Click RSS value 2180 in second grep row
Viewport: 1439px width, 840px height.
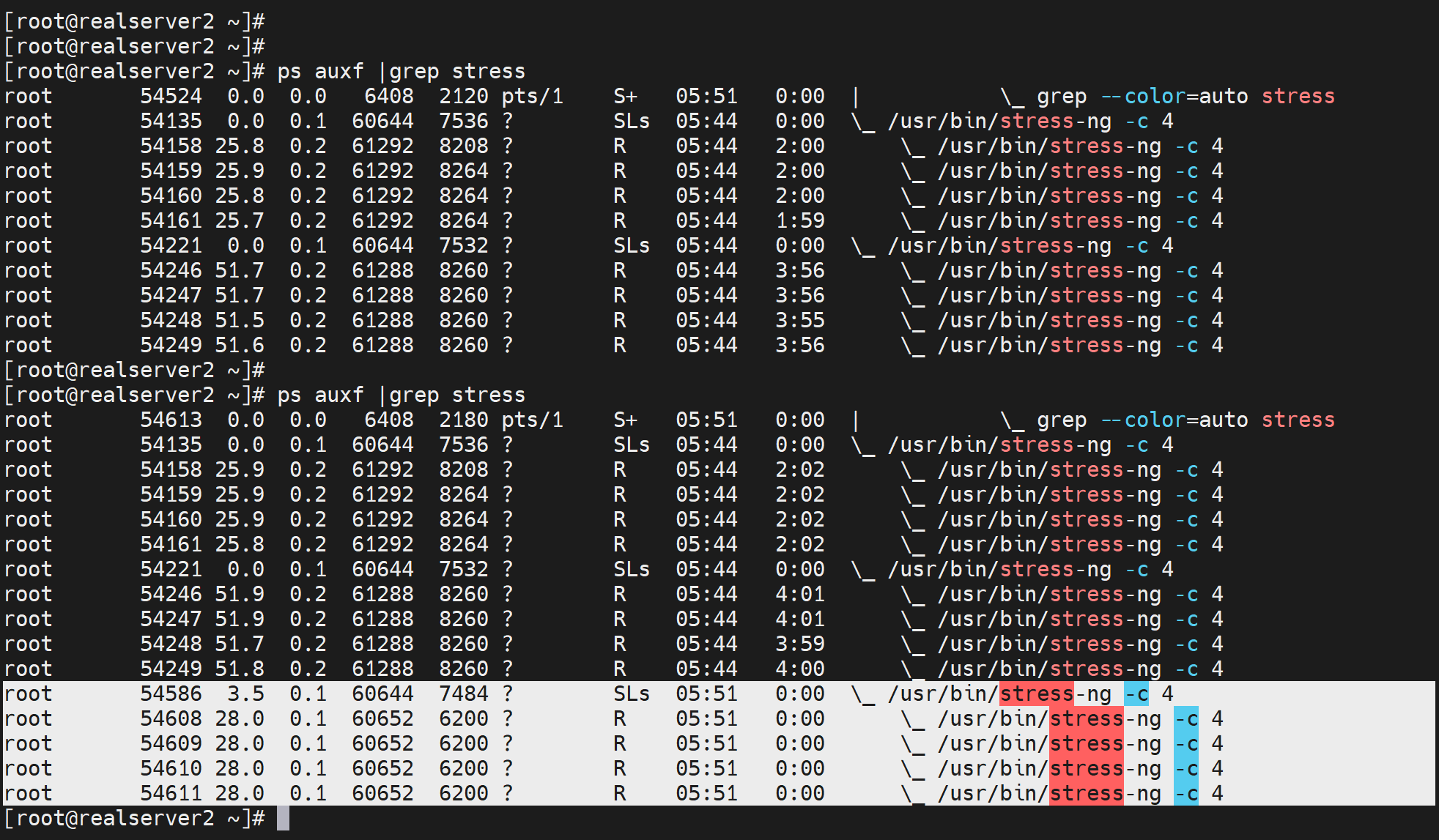(x=463, y=420)
